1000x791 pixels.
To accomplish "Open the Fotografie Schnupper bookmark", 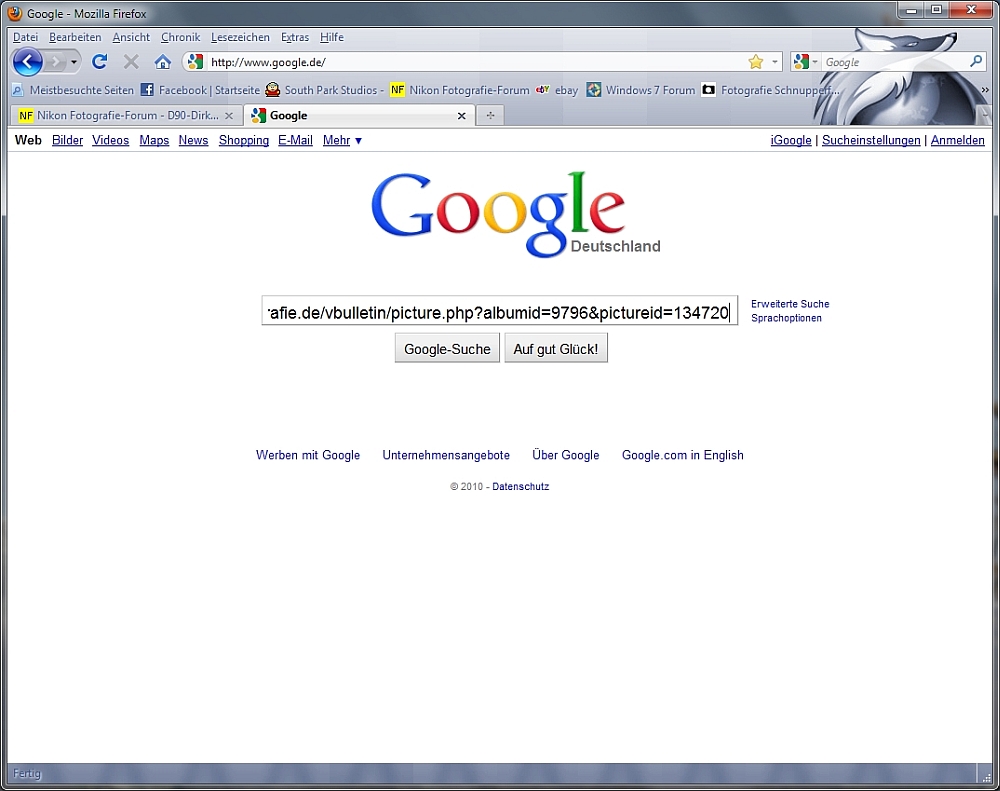I will click(x=771, y=90).
